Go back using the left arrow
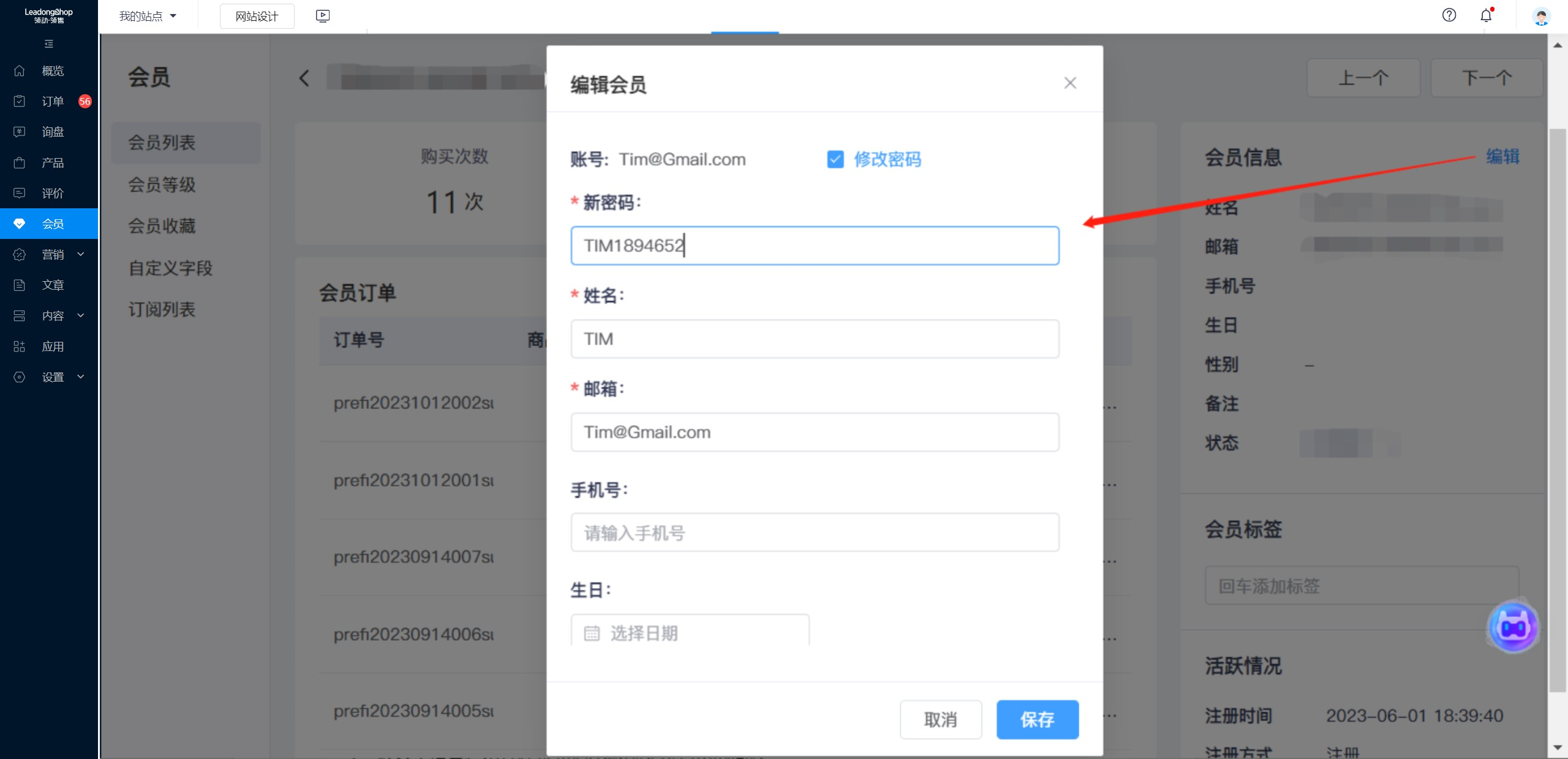 pos(304,78)
